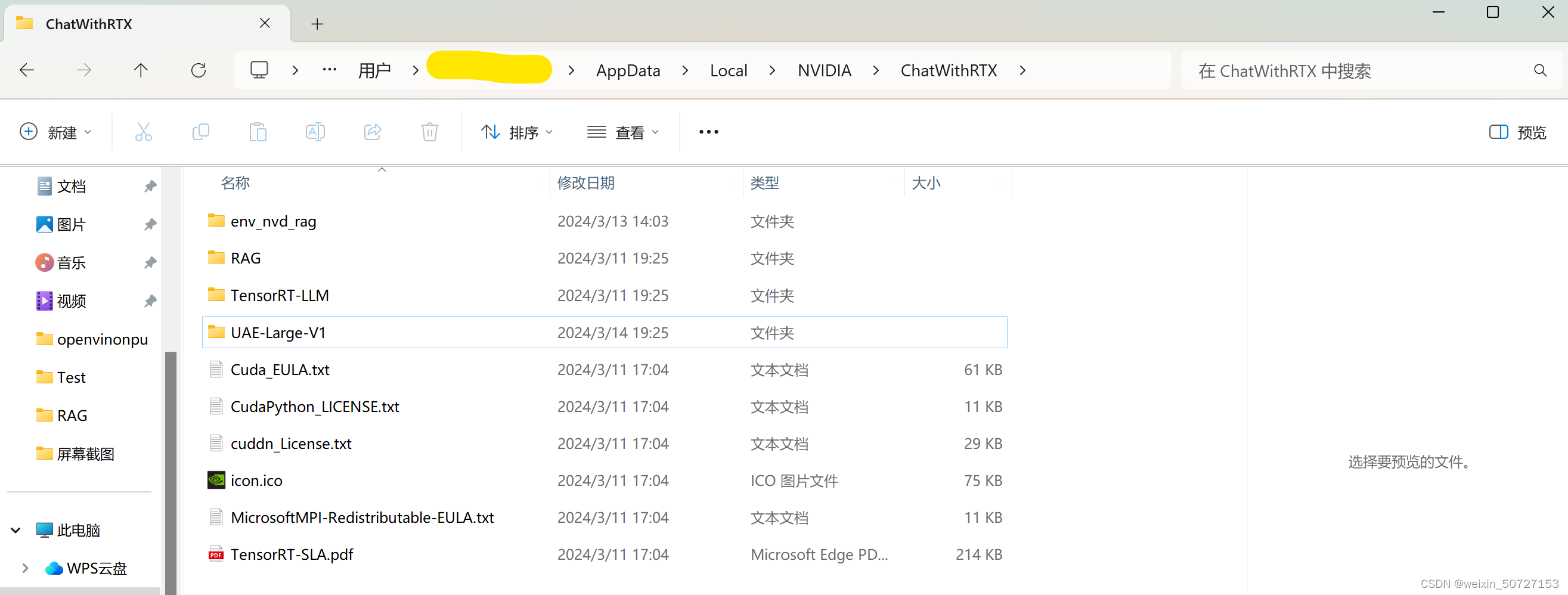Show hidden path segments via ellipsis in address bar
The image size is (1568, 595).
coord(329,70)
